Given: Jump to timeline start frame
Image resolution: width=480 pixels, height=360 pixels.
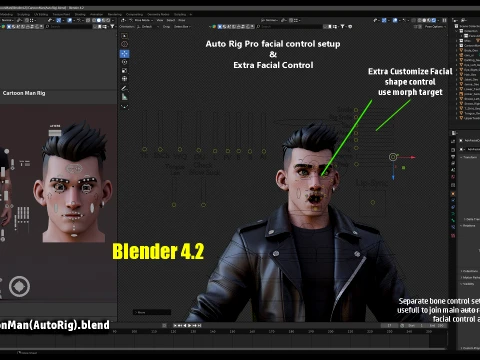Looking at the screenshot, I should coord(175,326).
